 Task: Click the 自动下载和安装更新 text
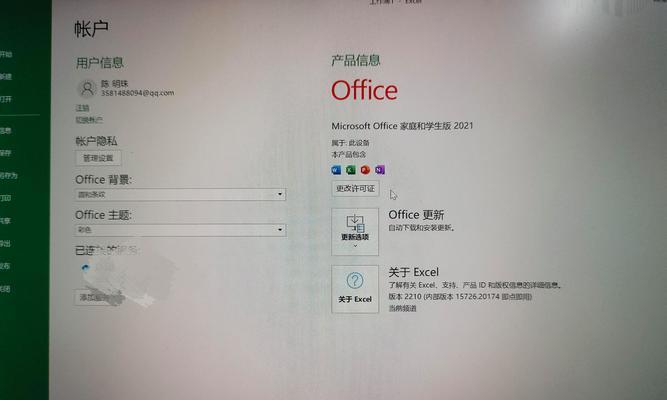(x=421, y=228)
